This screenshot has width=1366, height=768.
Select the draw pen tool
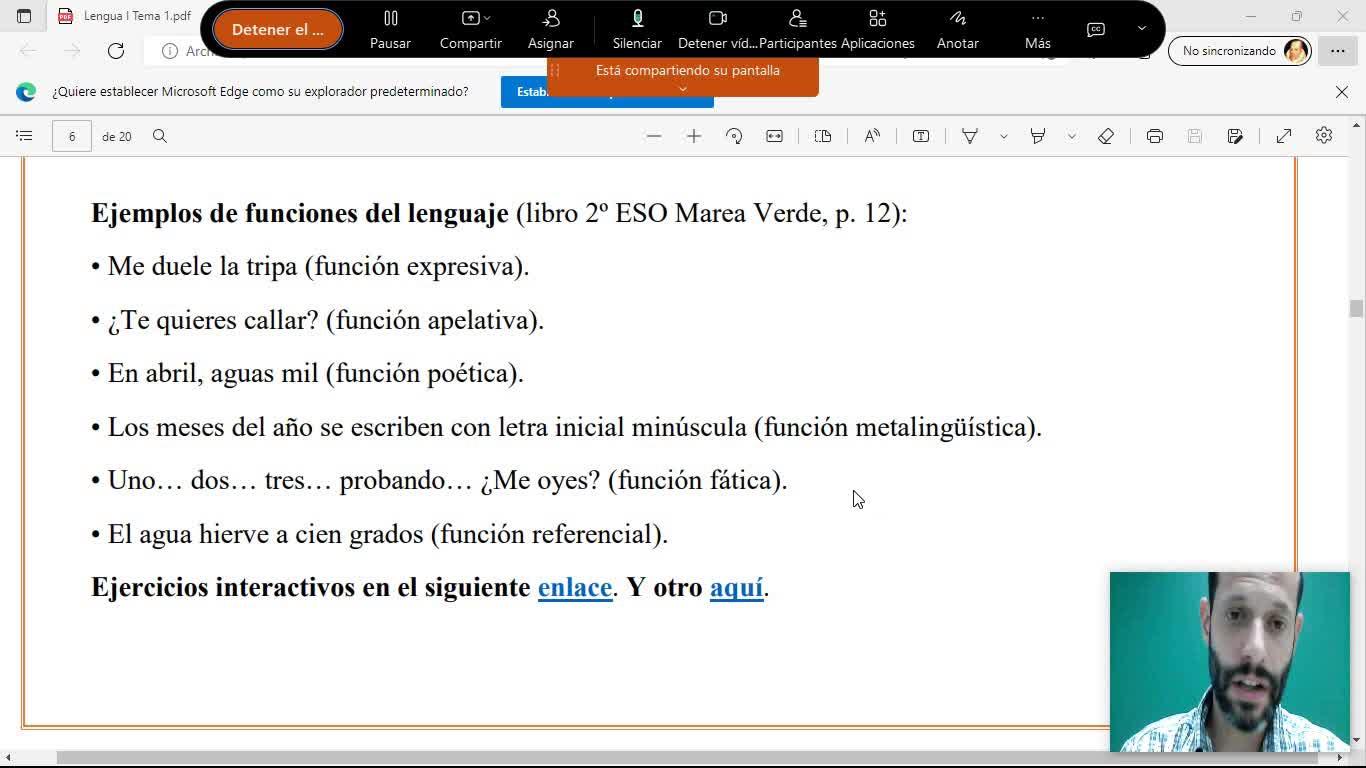[970, 136]
